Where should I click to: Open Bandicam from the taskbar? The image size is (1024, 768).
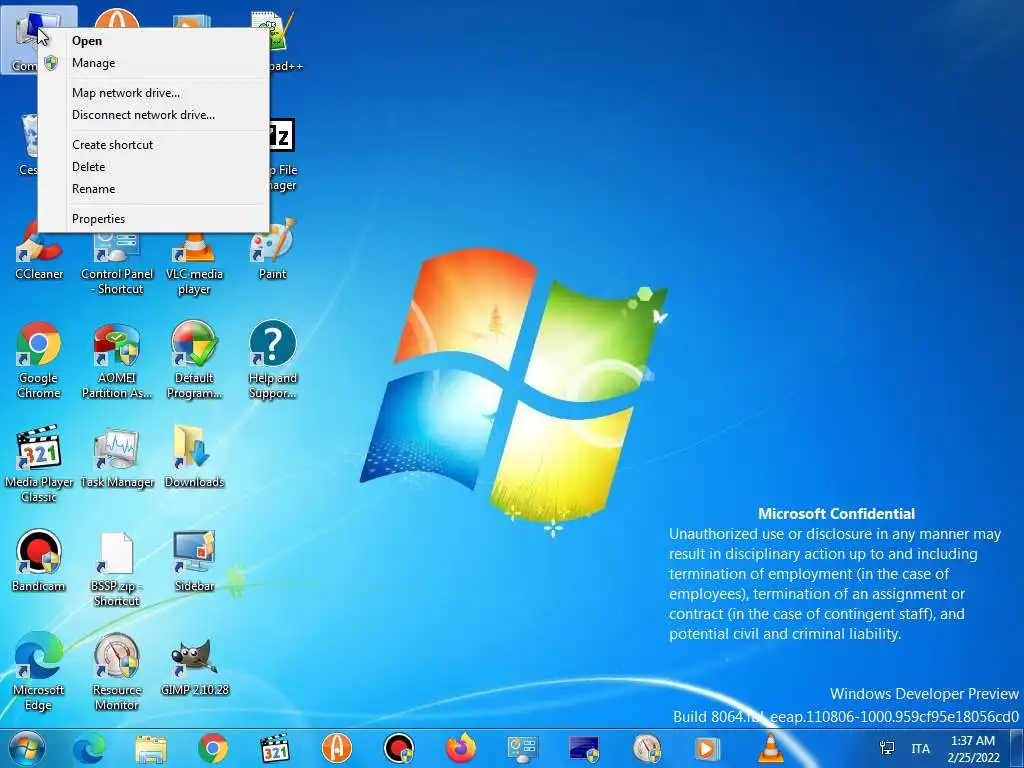pos(399,748)
